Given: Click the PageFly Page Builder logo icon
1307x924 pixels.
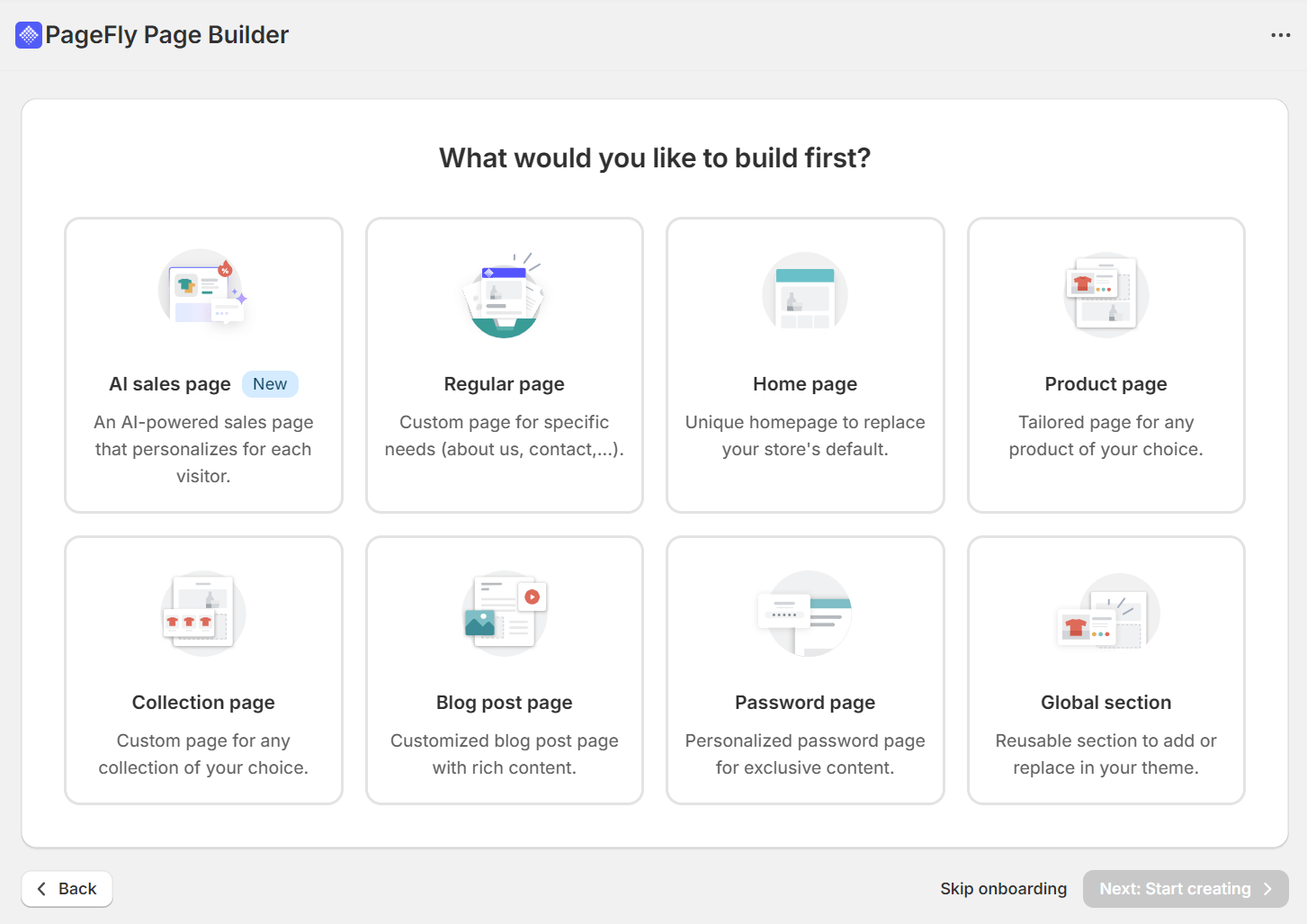Looking at the screenshot, I should [29, 34].
